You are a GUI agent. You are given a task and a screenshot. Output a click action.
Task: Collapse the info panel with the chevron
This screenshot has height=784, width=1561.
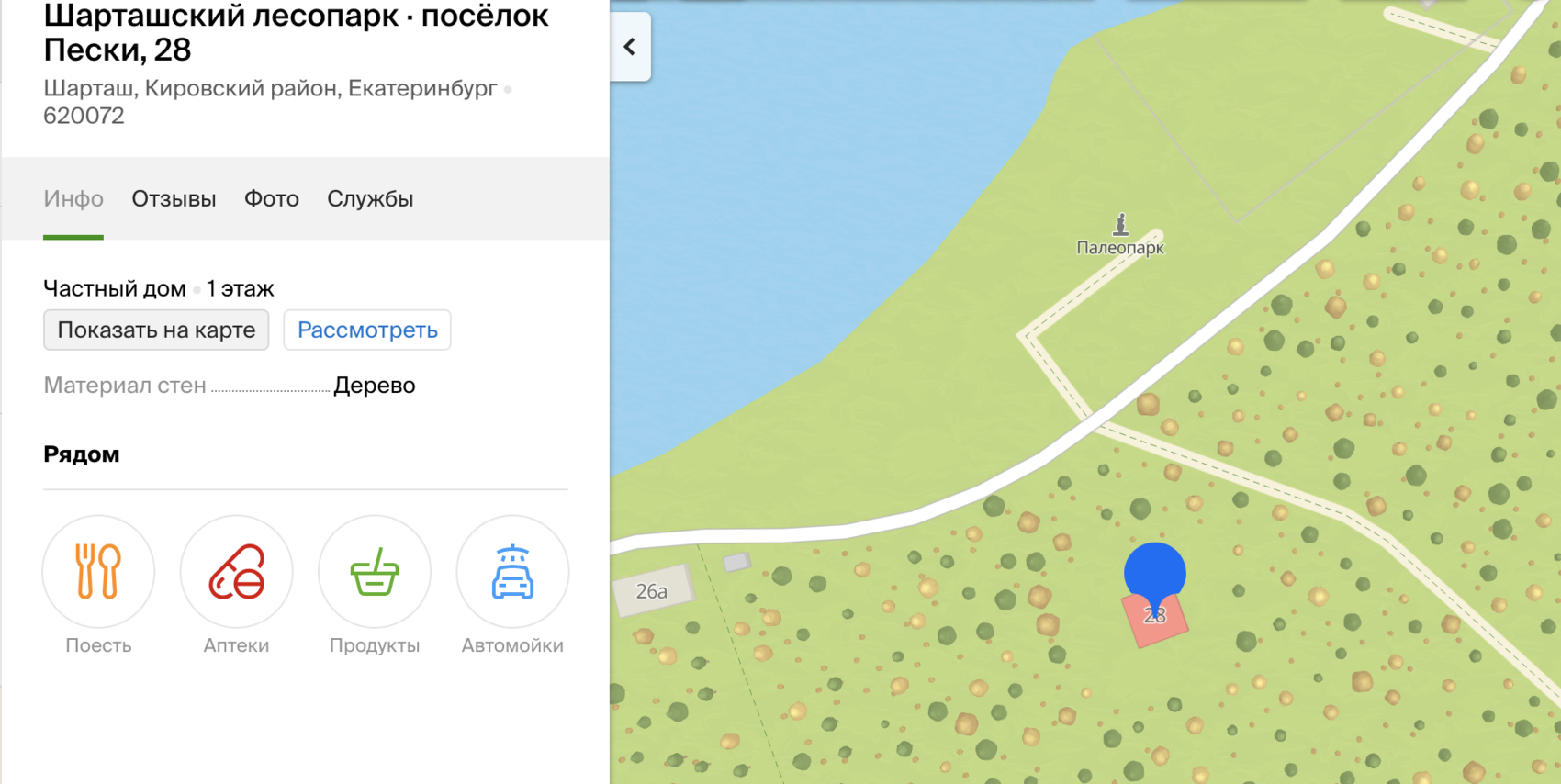(630, 47)
